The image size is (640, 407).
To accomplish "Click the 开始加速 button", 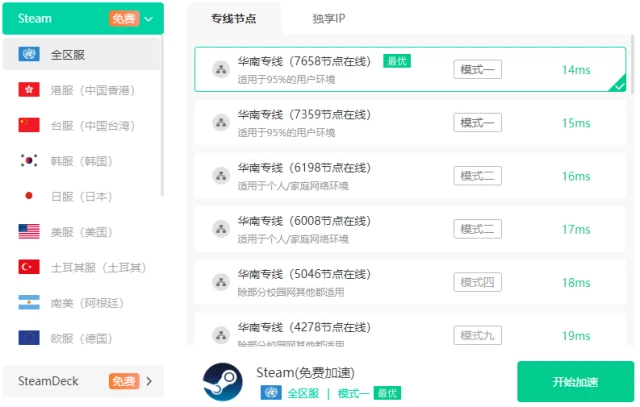I will pyautogui.click(x=576, y=381).
